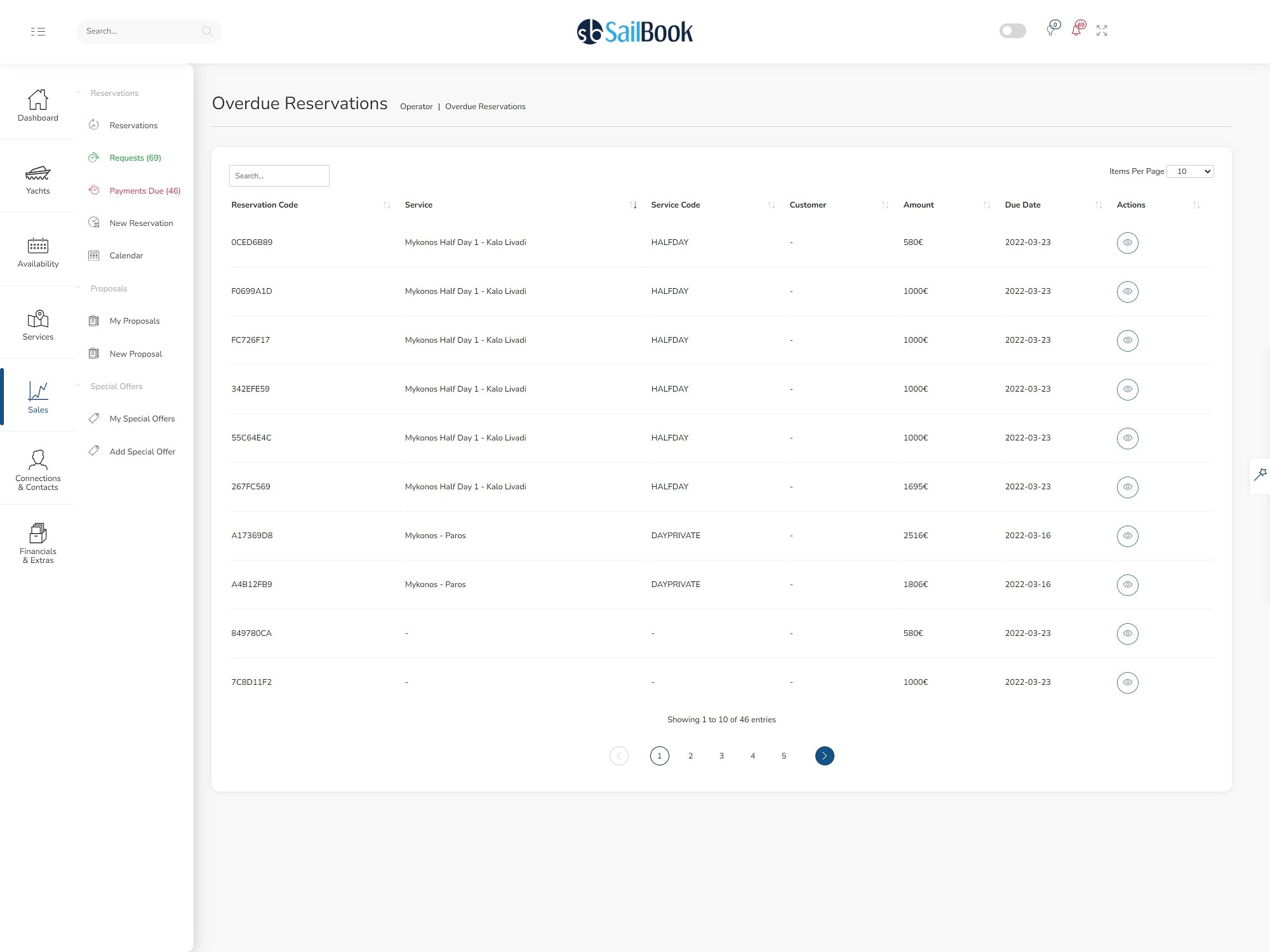This screenshot has height=952, width=1270.
Task: Toggle the dark mode switch in header
Action: point(1012,30)
